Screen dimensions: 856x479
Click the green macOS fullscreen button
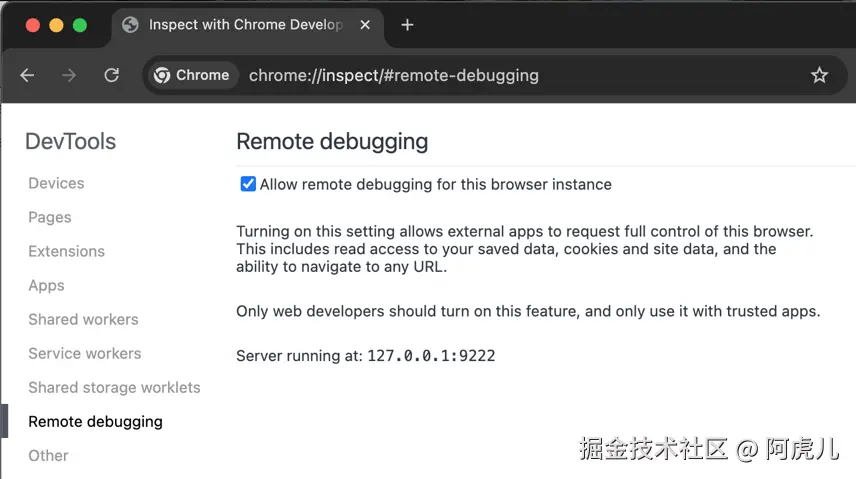point(80,25)
